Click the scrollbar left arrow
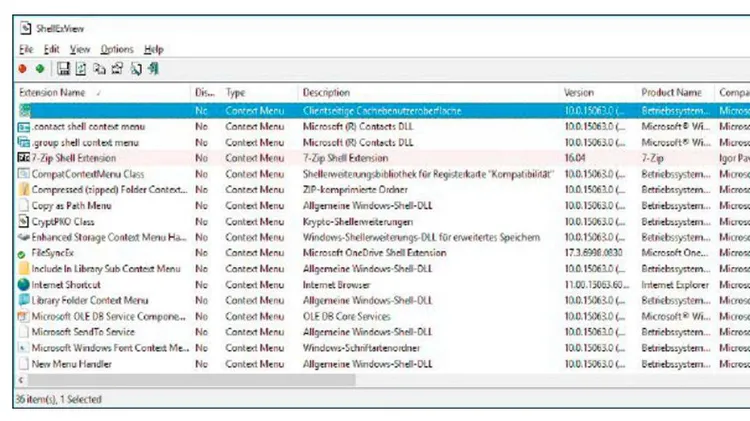750x421 pixels. coord(21,380)
